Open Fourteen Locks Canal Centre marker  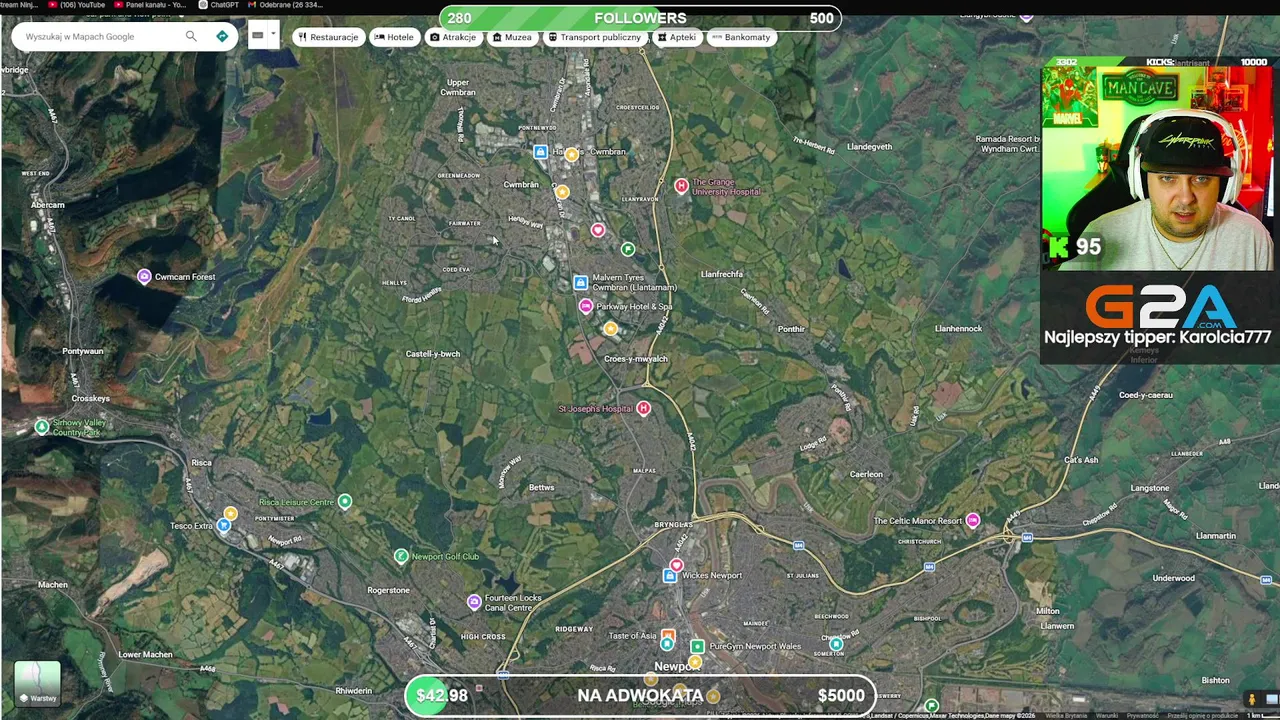pos(474,601)
